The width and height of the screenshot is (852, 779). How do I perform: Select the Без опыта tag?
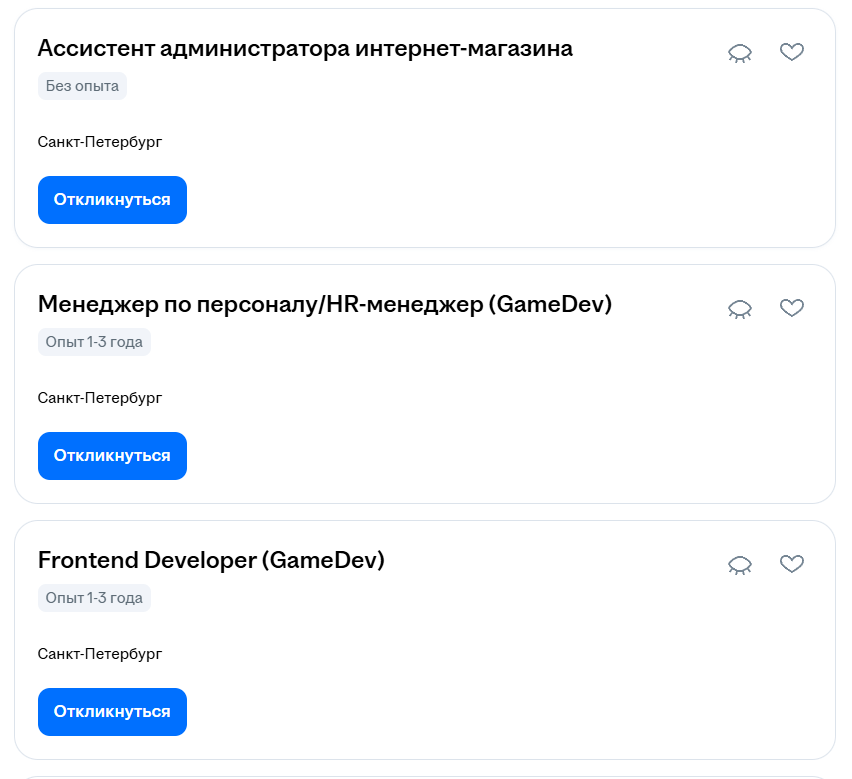coord(81,86)
